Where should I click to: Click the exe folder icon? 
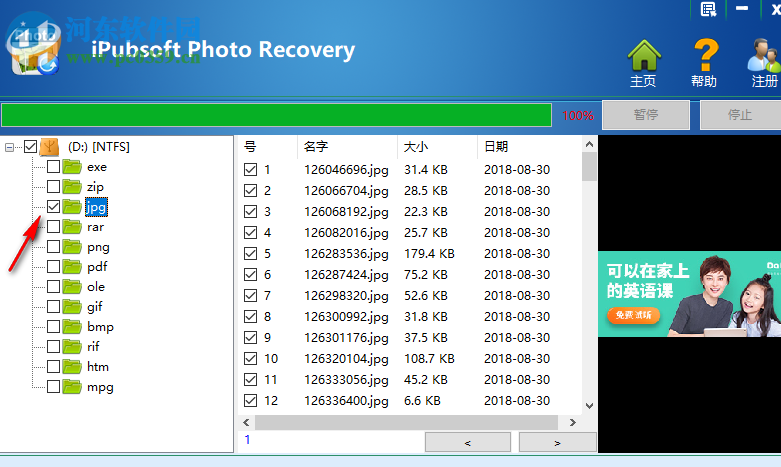72,166
